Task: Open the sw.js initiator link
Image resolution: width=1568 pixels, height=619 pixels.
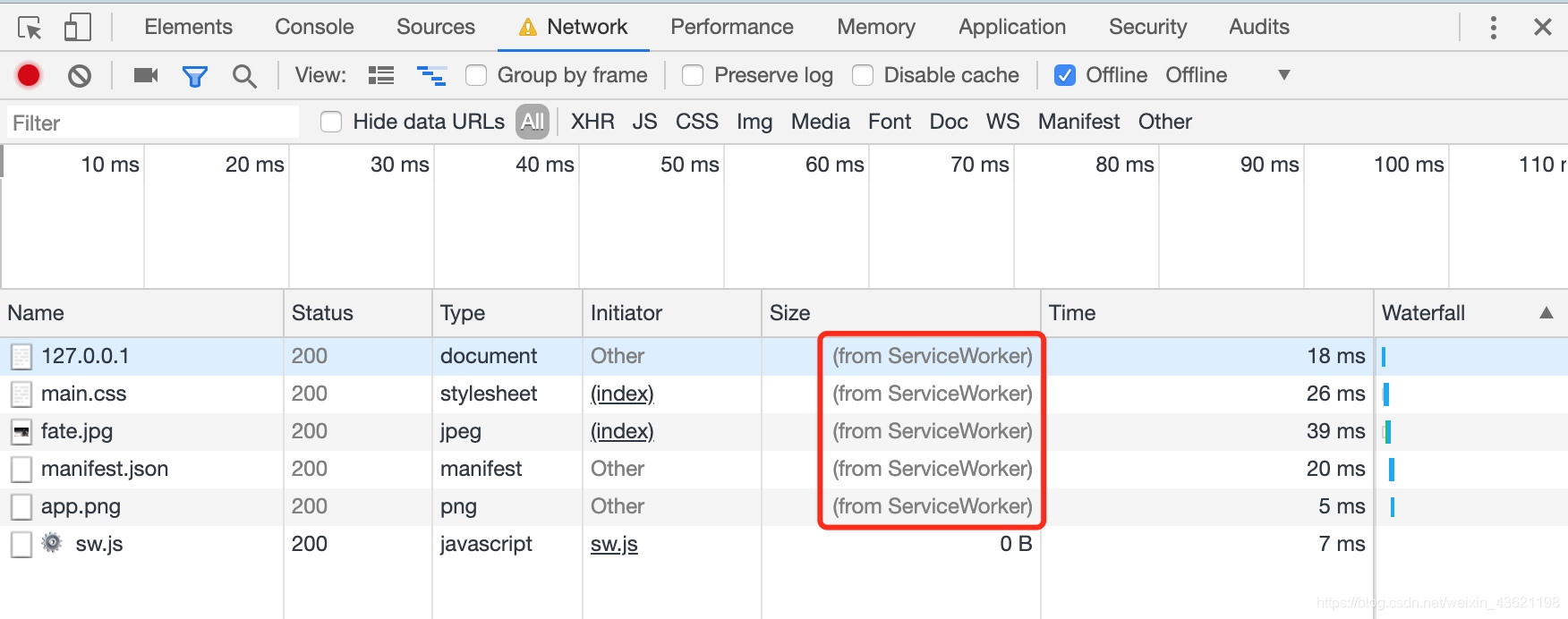Action: pyautogui.click(x=614, y=545)
